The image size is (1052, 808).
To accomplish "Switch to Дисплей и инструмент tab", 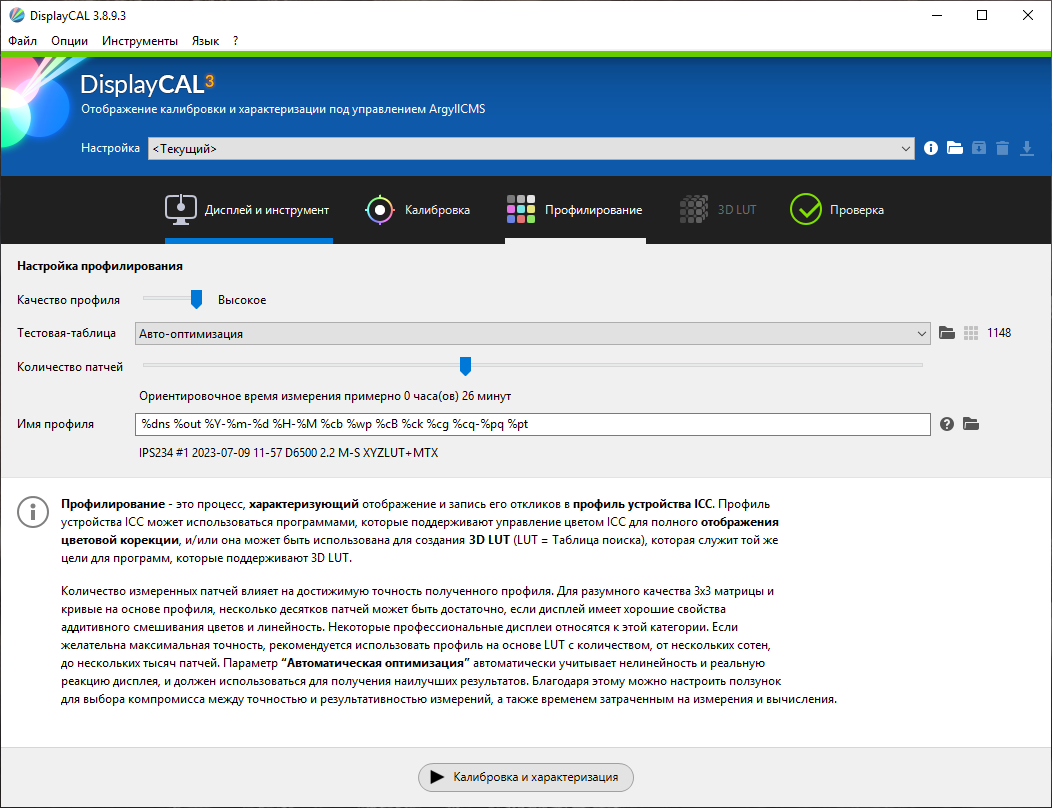I will pos(249,210).
